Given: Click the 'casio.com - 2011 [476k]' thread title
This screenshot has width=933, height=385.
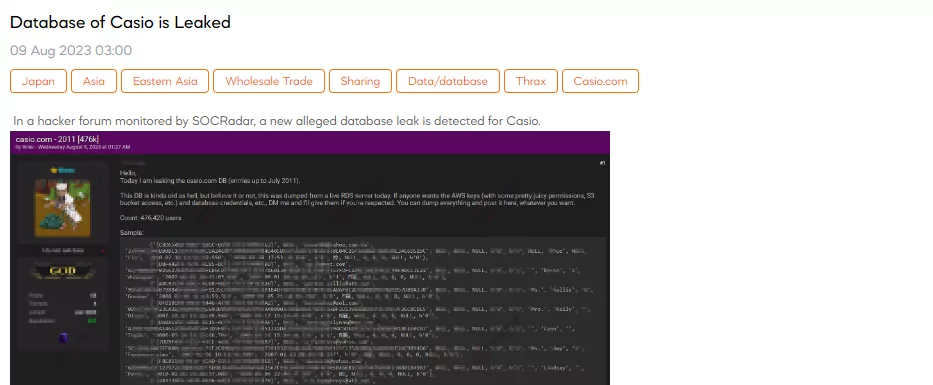Looking at the screenshot, I should click(x=57, y=139).
